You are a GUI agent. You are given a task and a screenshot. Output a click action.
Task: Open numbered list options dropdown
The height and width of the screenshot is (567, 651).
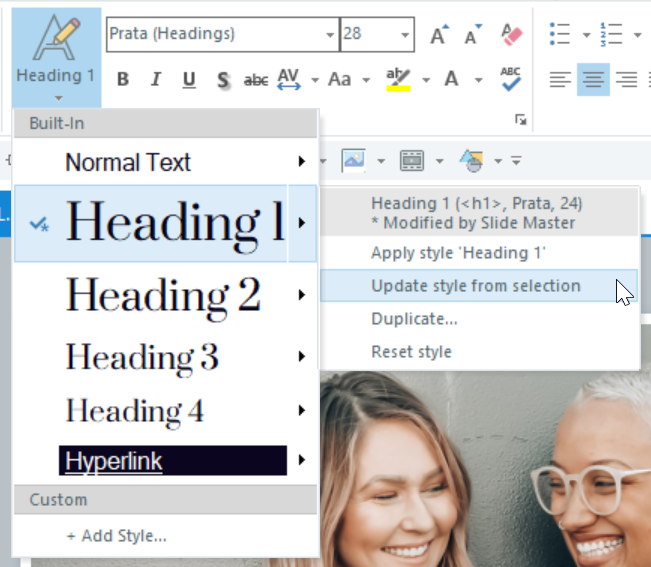[x=637, y=35]
